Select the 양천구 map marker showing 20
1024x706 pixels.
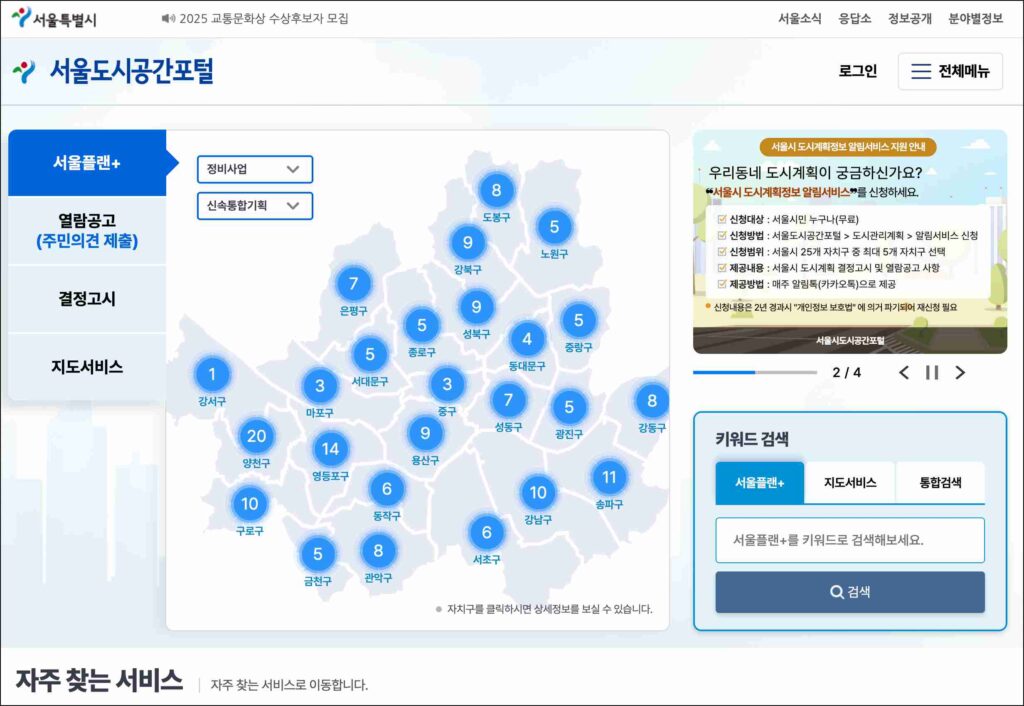256,436
